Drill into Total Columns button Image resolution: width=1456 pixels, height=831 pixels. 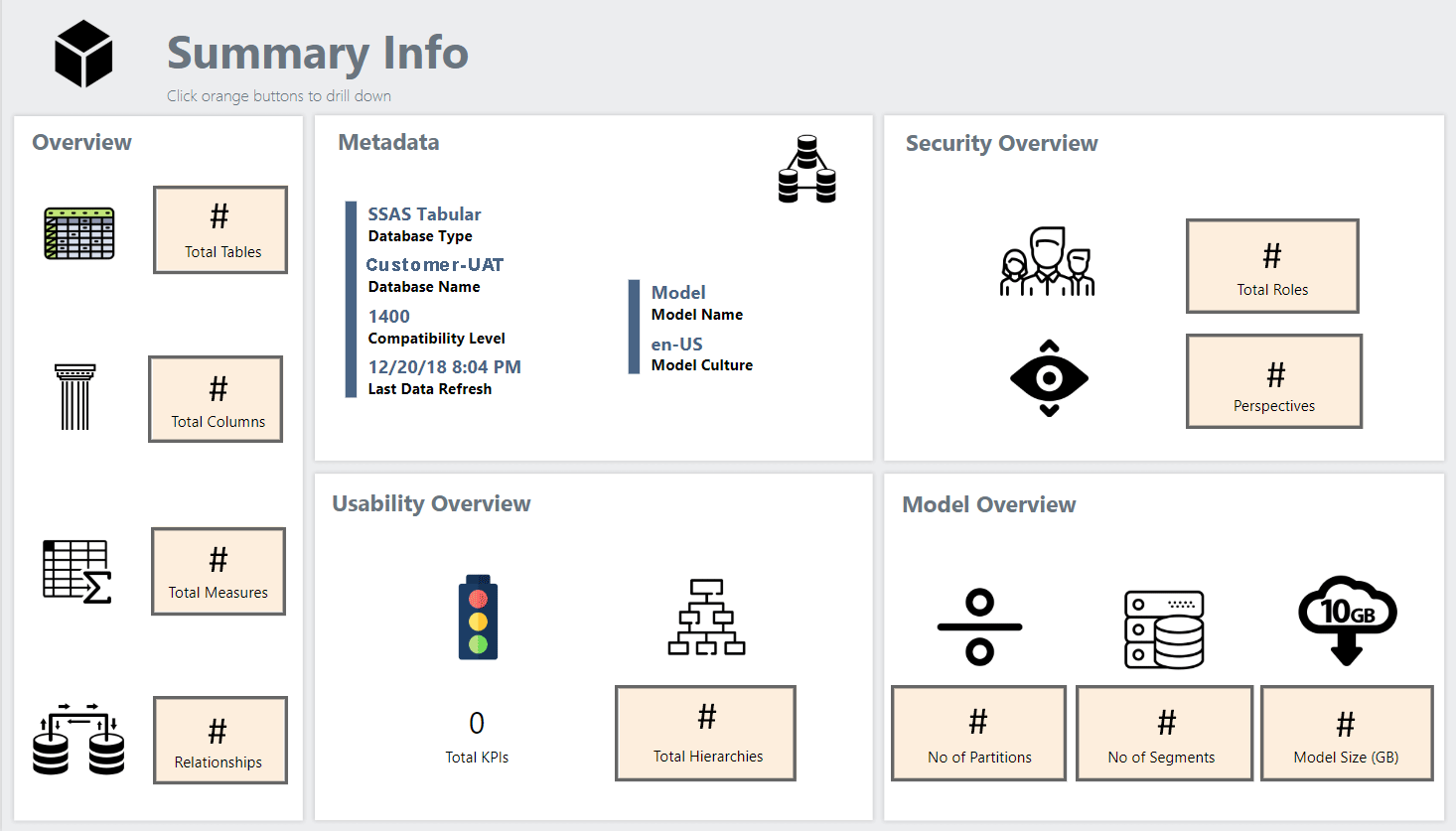point(216,399)
